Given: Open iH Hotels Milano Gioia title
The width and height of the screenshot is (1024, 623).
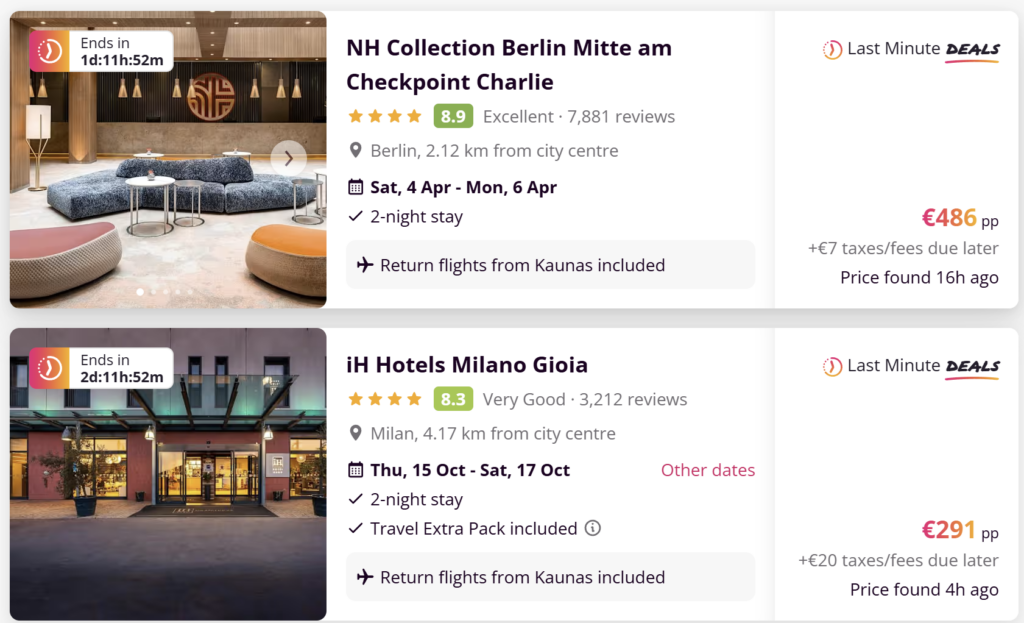Looking at the screenshot, I should pos(467,364).
